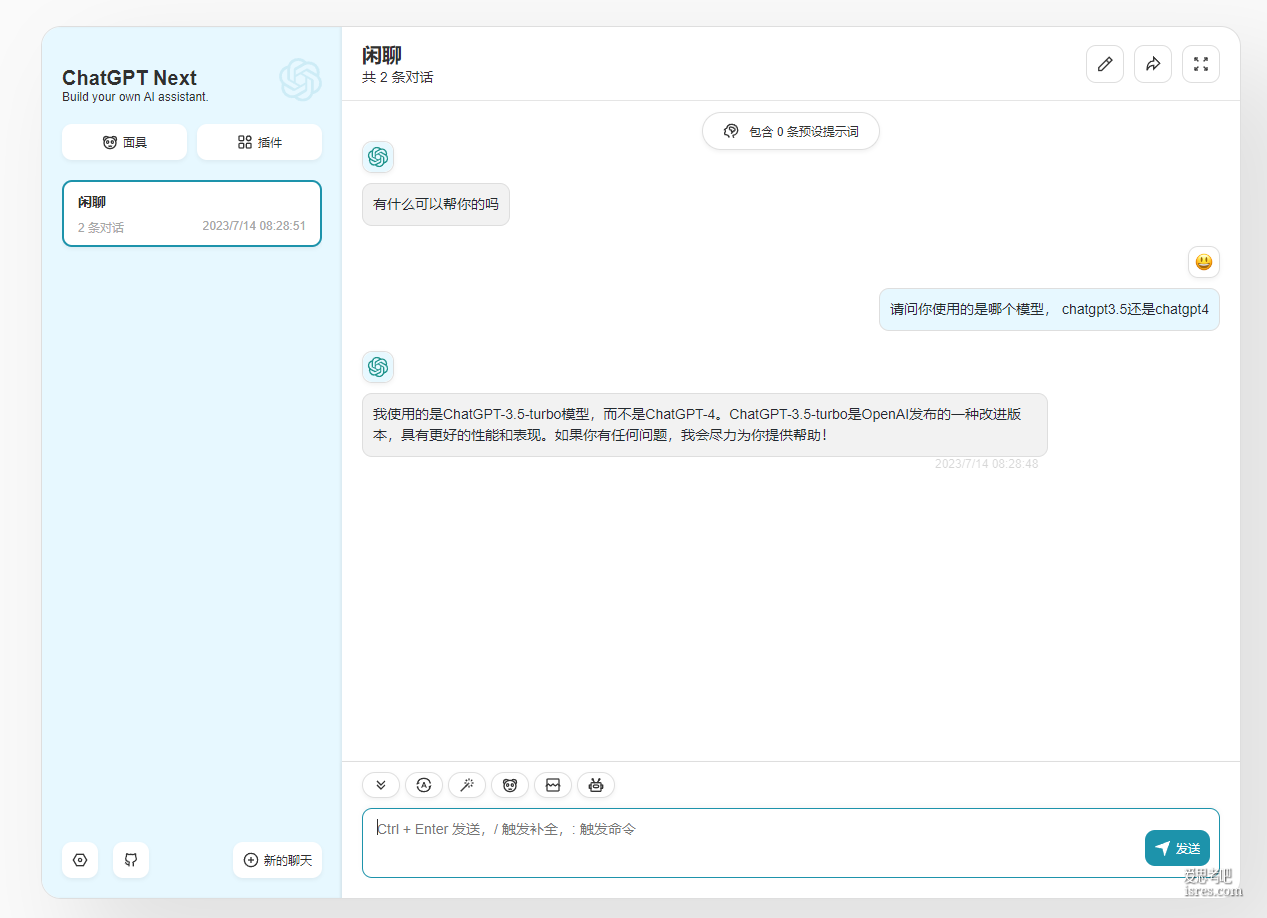
Task: Click the user message asking about chatgpt3.5还是chatgpt4
Action: click(x=1049, y=309)
